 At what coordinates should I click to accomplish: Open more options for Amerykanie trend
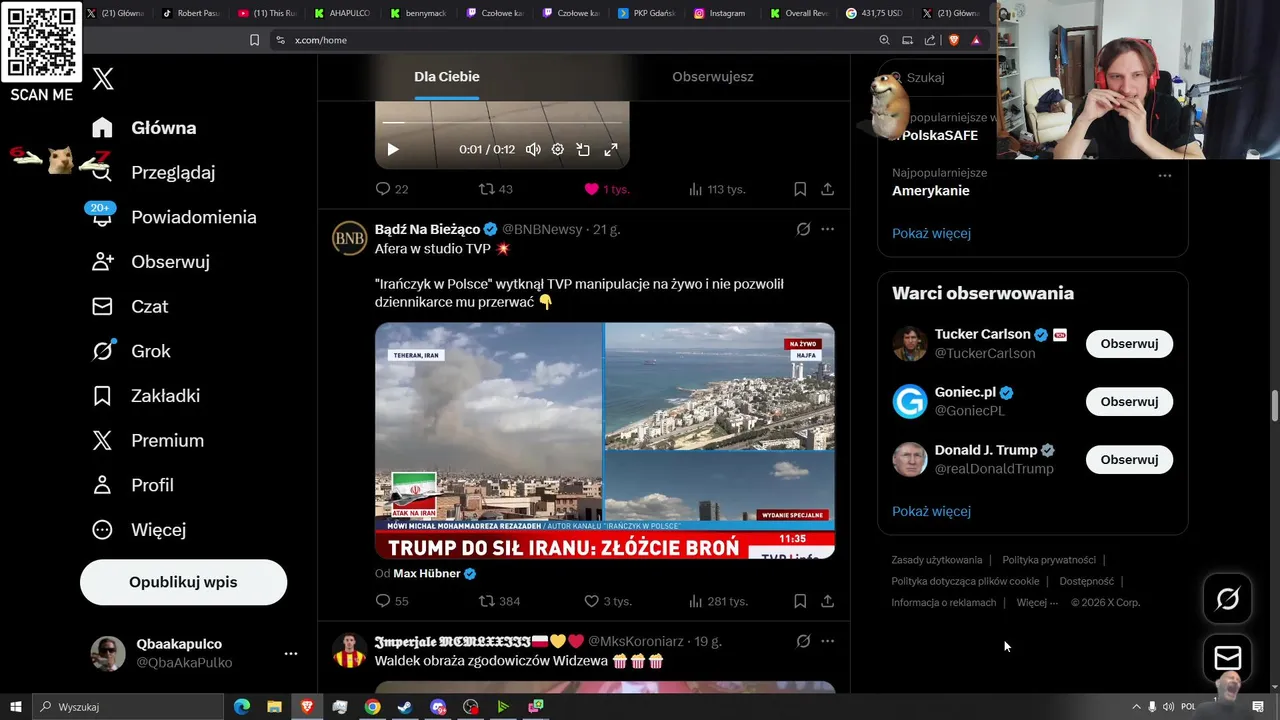[x=1164, y=175]
